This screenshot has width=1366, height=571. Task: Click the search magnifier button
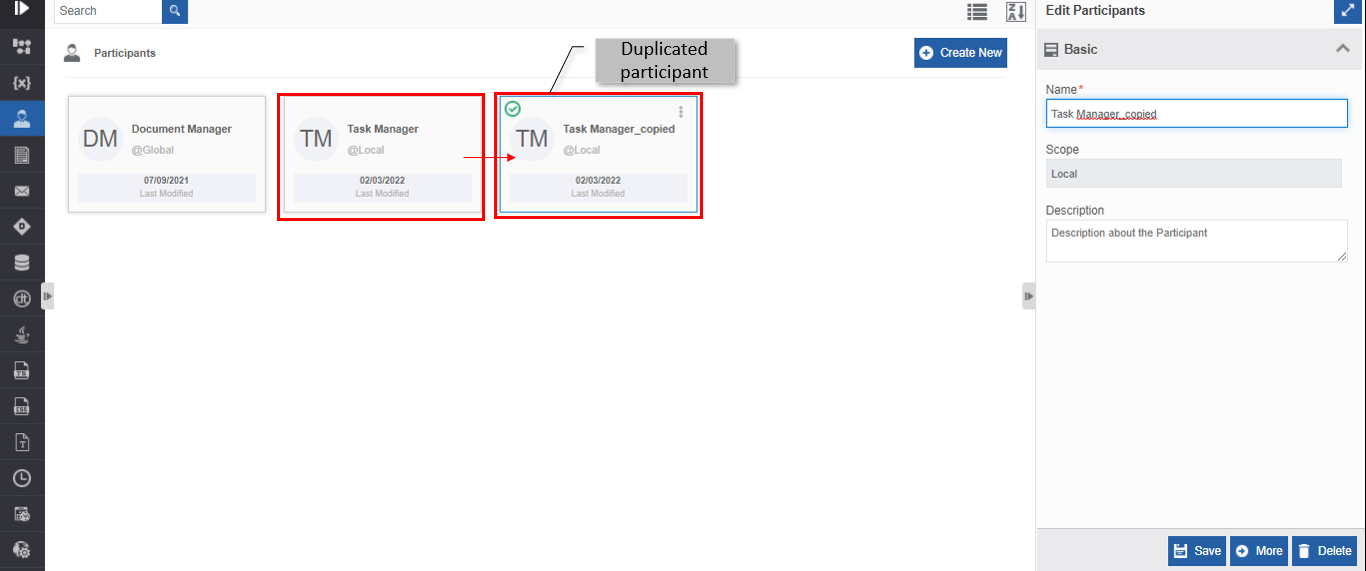(175, 11)
